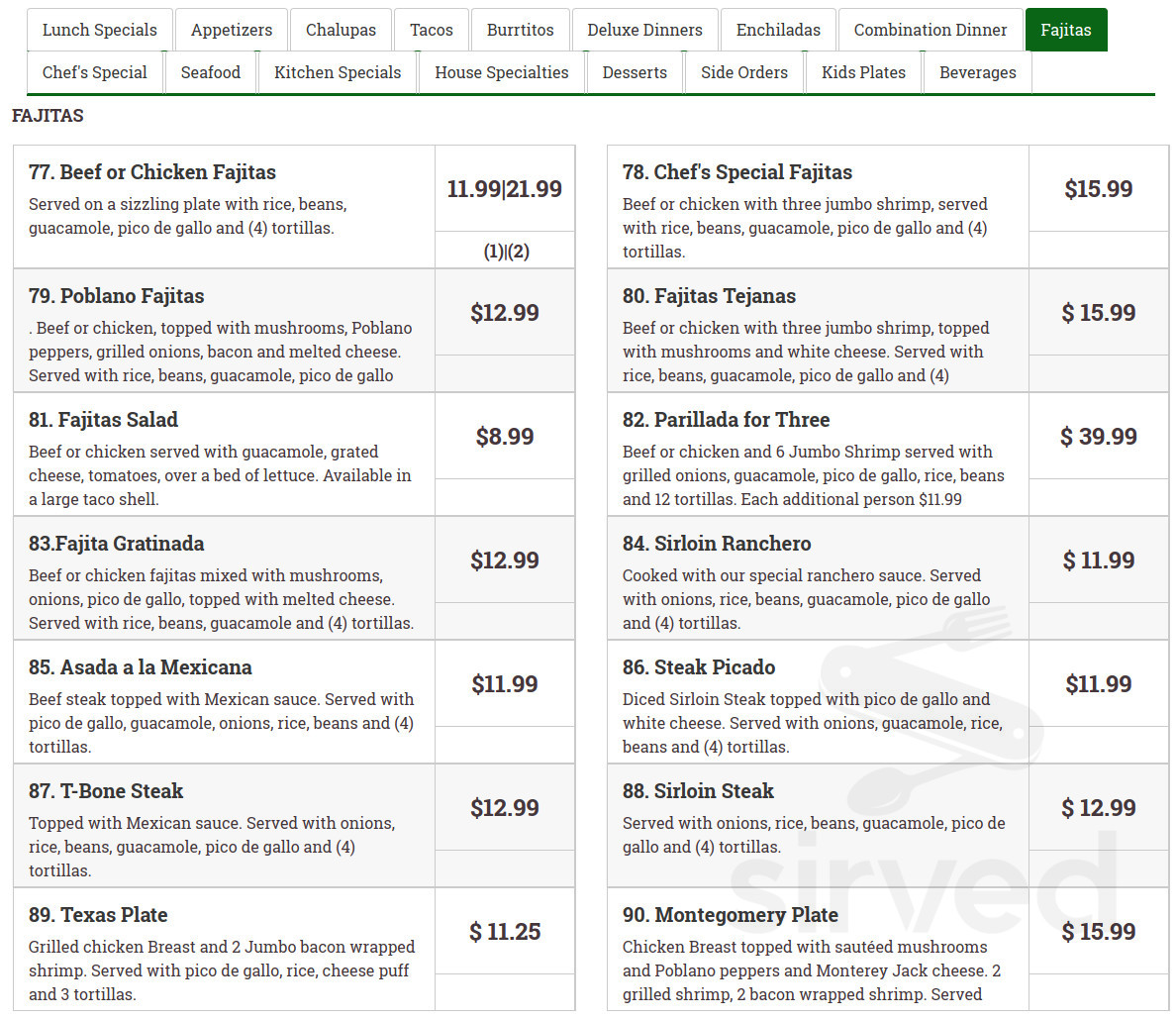Open the Seafood menu tab
The width and height of the screenshot is (1176, 1020).
(211, 71)
